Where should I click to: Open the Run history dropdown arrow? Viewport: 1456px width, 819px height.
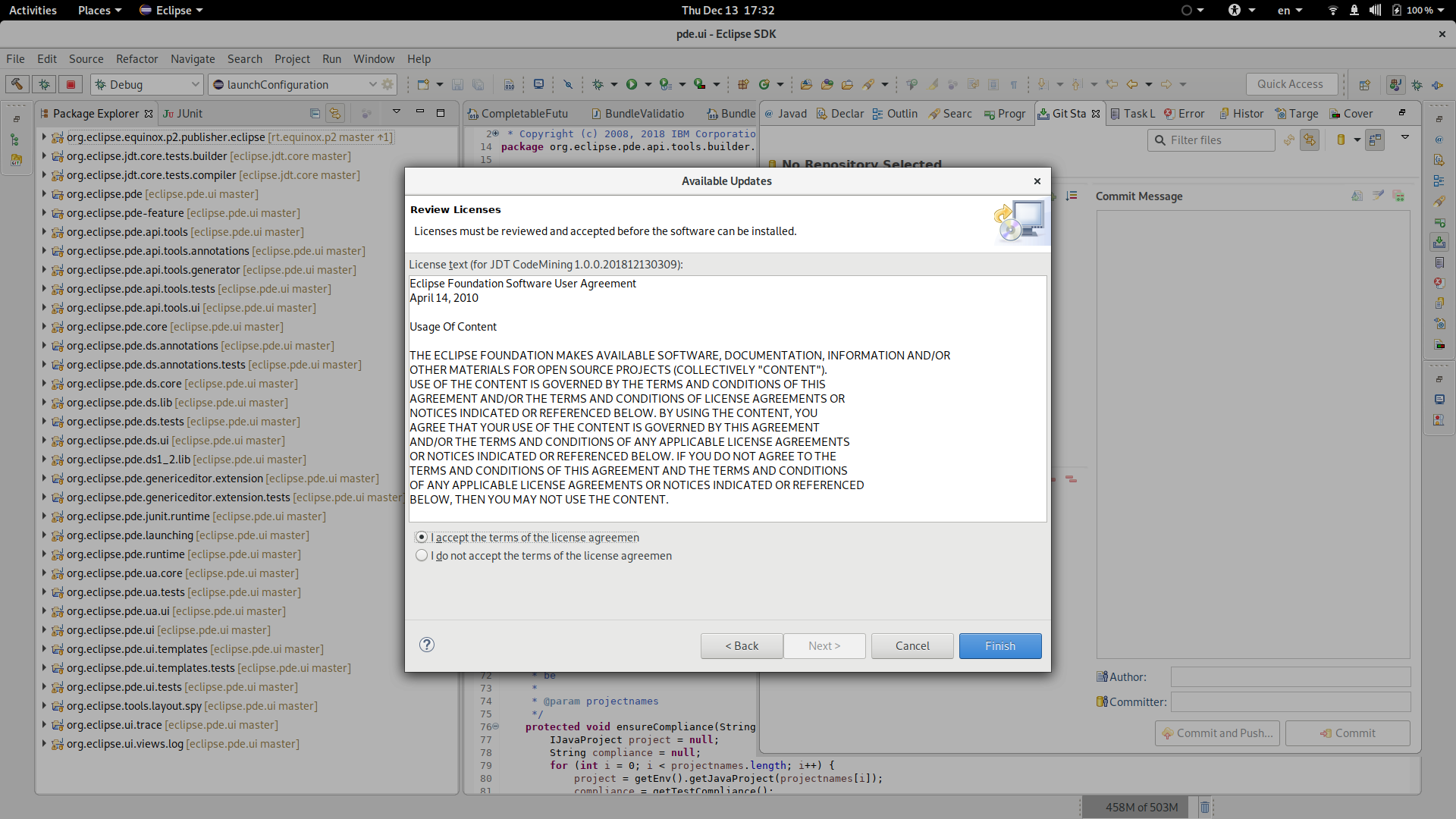(x=648, y=84)
